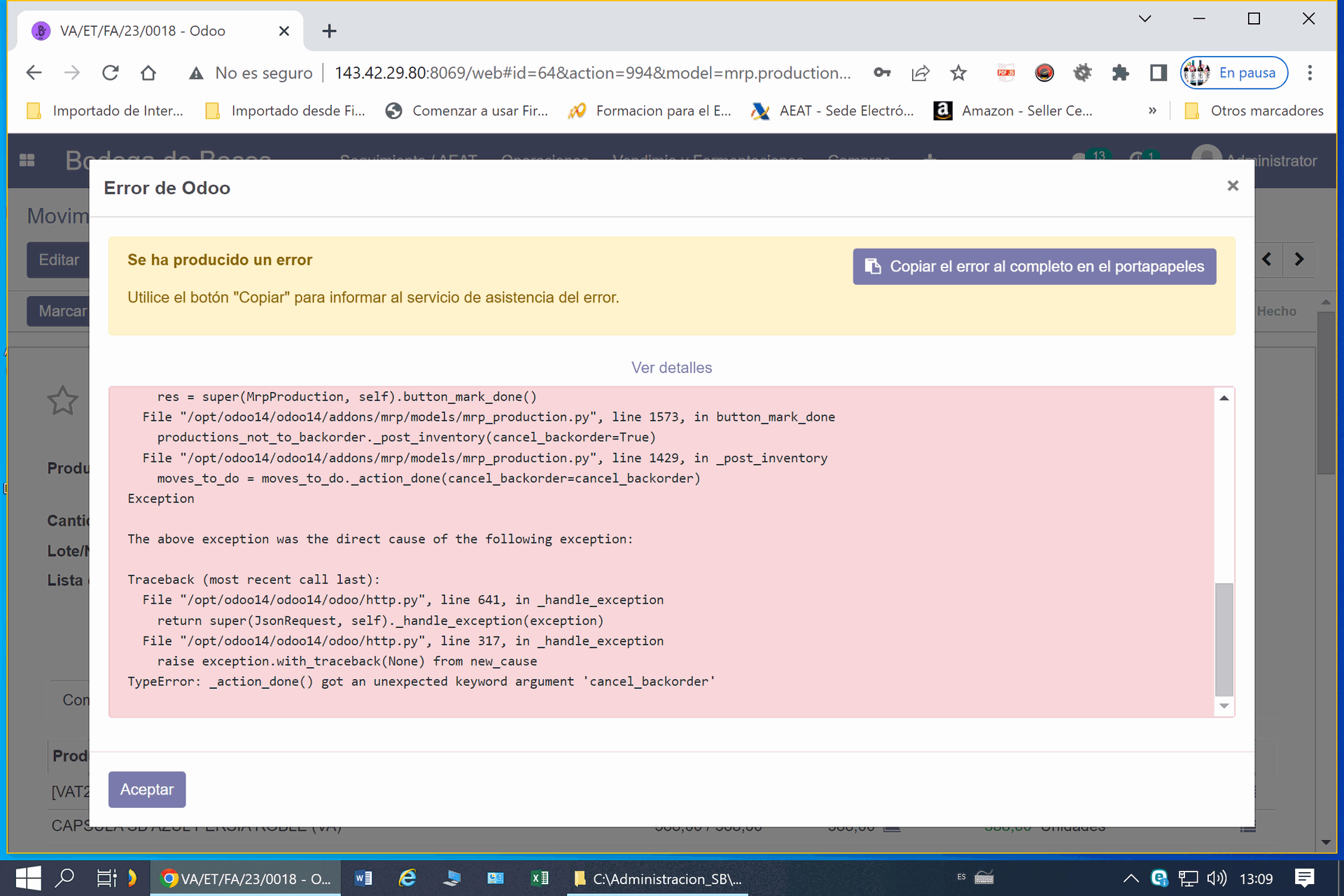This screenshot has height=896, width=1344.
Task: Open a new browser tab
Action: 329,31
